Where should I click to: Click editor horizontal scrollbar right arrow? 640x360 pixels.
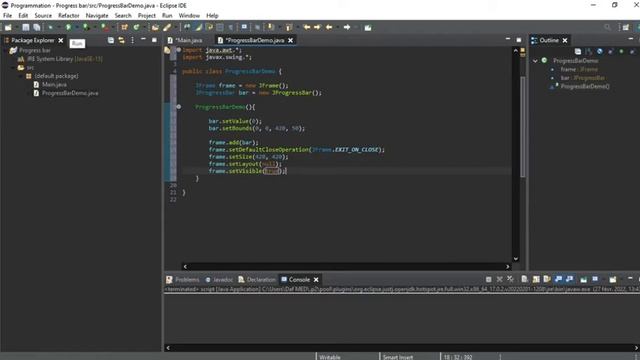(x=508, y=267)
